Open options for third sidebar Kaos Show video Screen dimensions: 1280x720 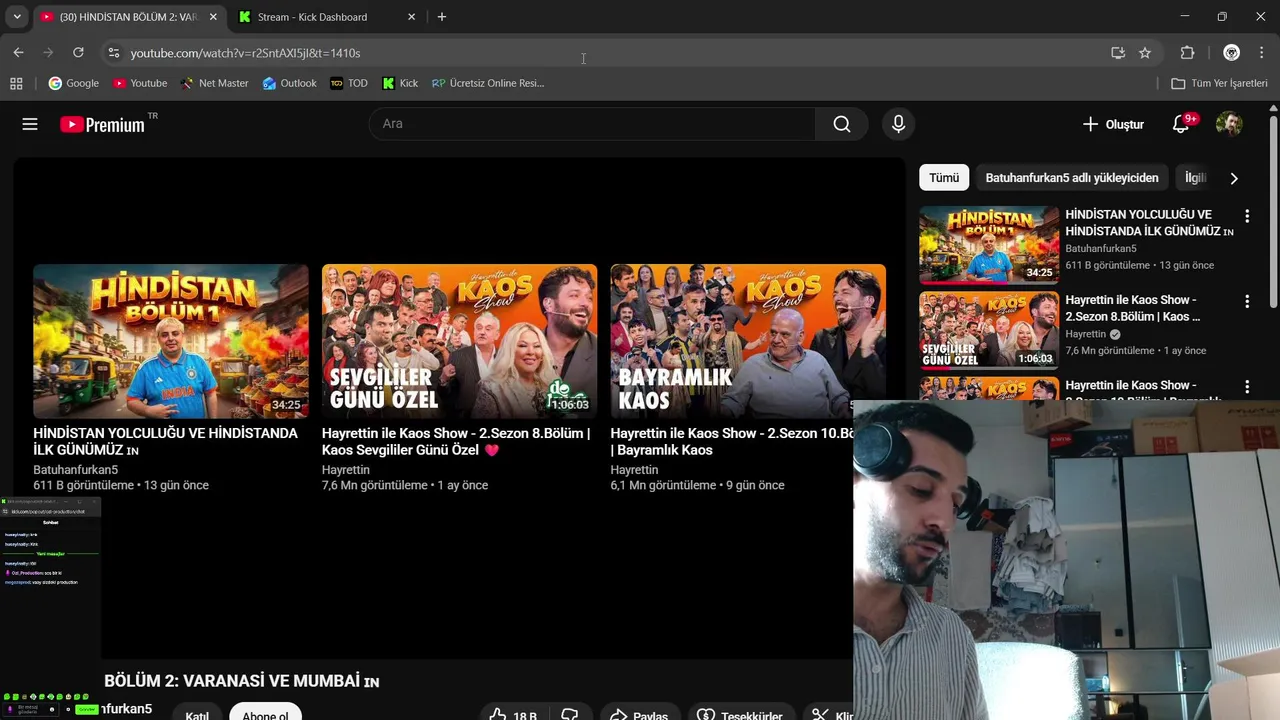(x=1246, y=386)
